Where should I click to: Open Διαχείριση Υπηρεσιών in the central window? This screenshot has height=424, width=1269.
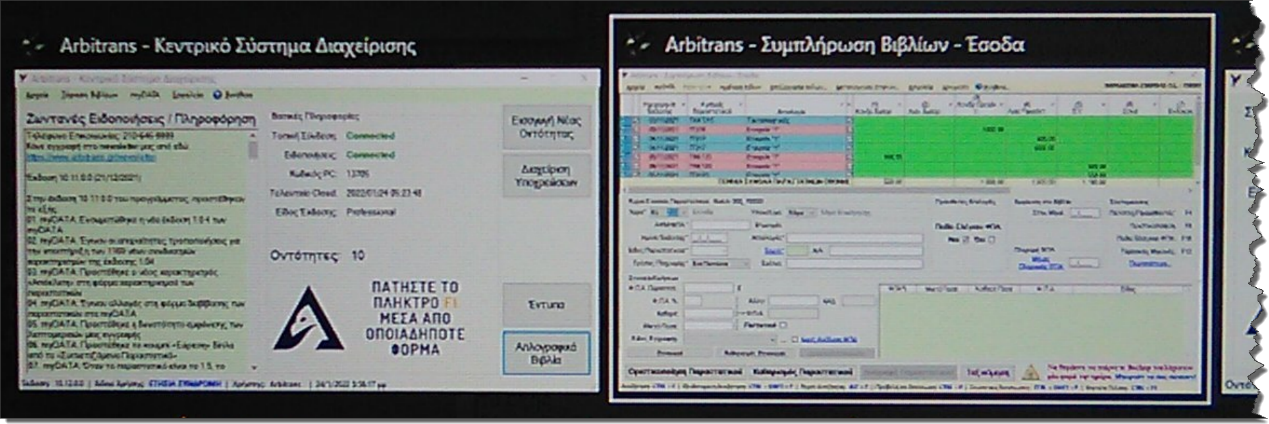(547, 175)
